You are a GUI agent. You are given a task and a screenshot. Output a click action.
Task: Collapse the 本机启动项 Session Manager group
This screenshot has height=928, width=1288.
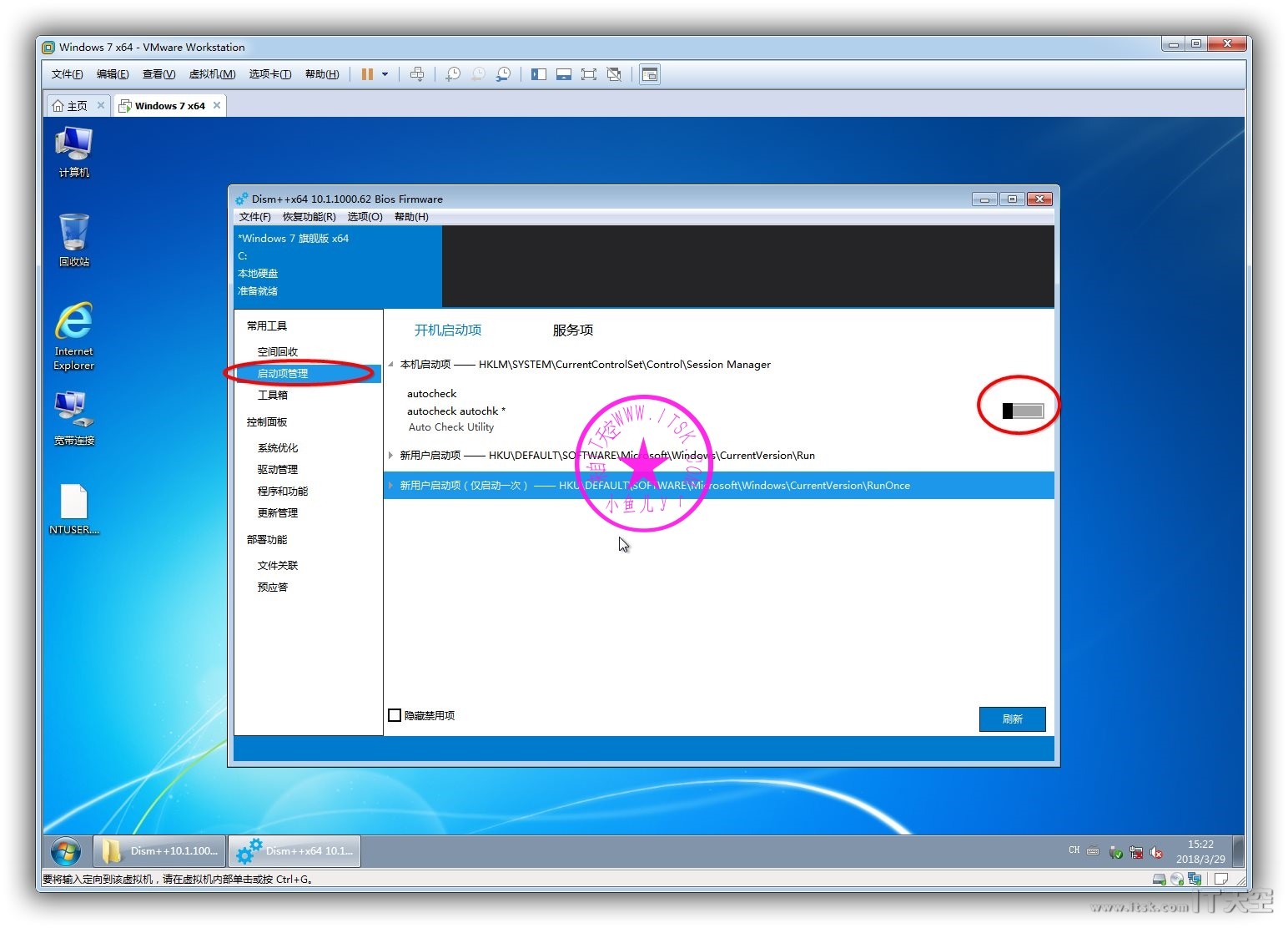tap(390, 365)
